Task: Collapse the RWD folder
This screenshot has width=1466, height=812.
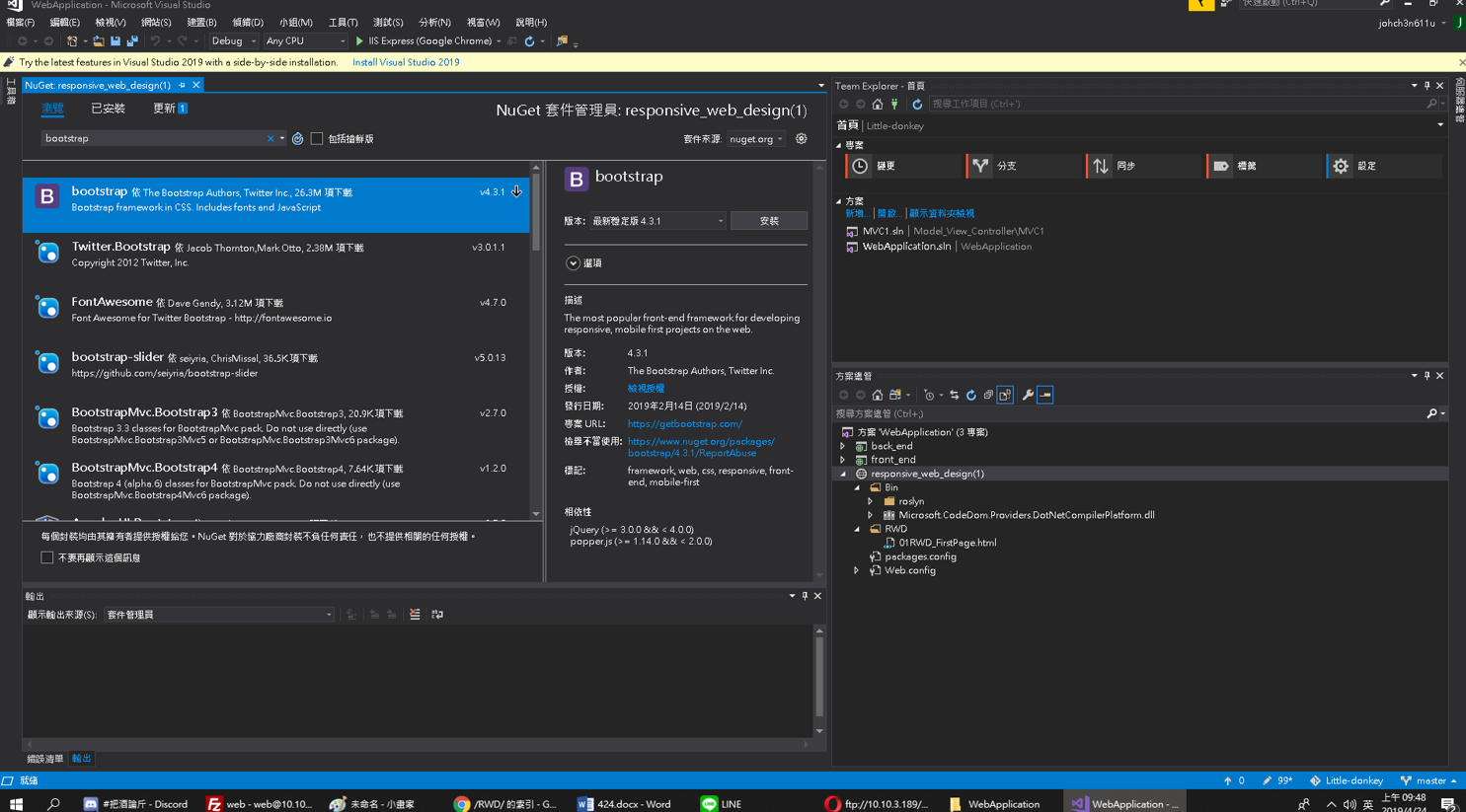Action: click(x=857, y=529)
